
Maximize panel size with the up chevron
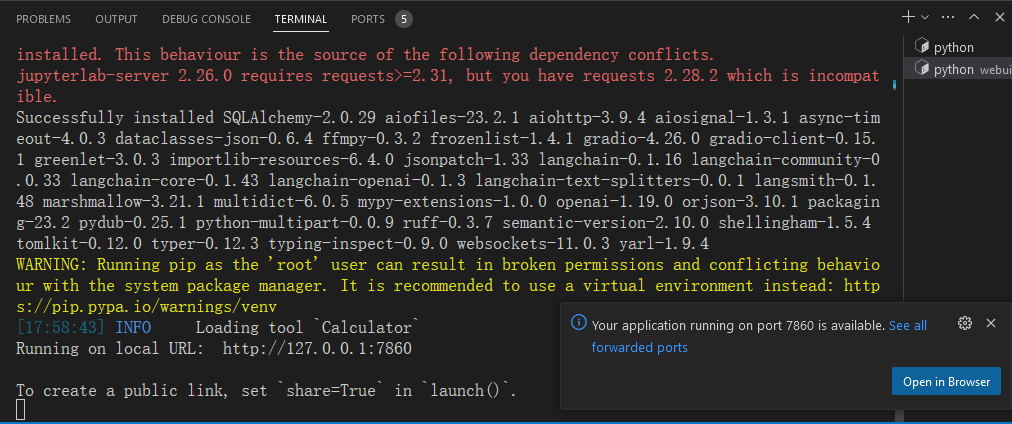[x=973, y=17]
